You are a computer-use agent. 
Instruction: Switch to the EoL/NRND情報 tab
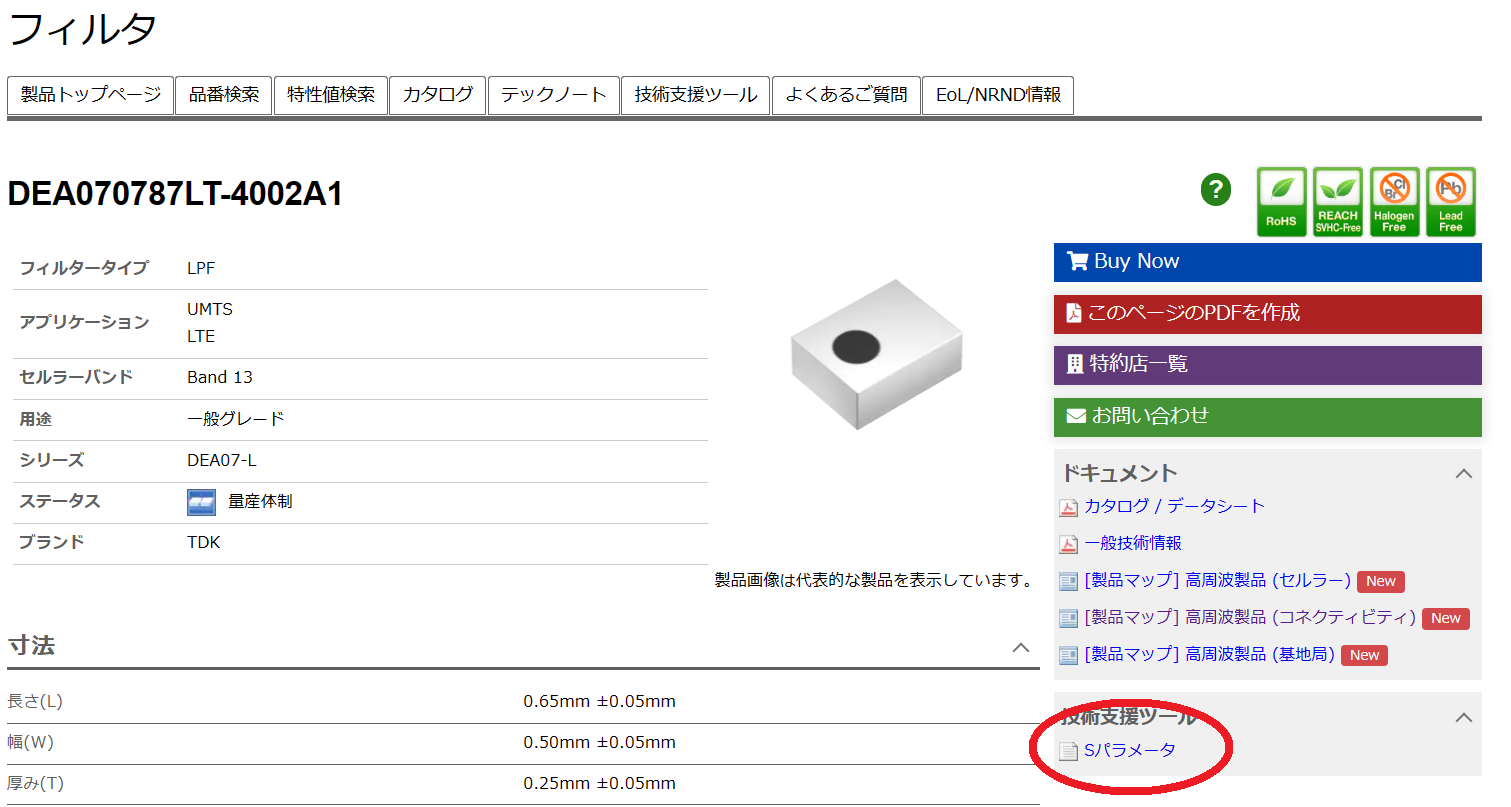(997, 95)
